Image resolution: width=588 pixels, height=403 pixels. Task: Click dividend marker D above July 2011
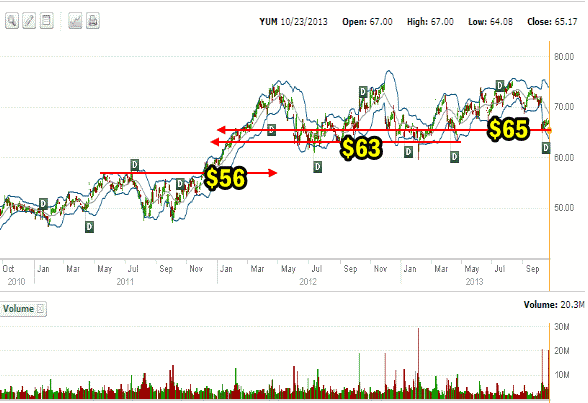[x=135, y=165]
